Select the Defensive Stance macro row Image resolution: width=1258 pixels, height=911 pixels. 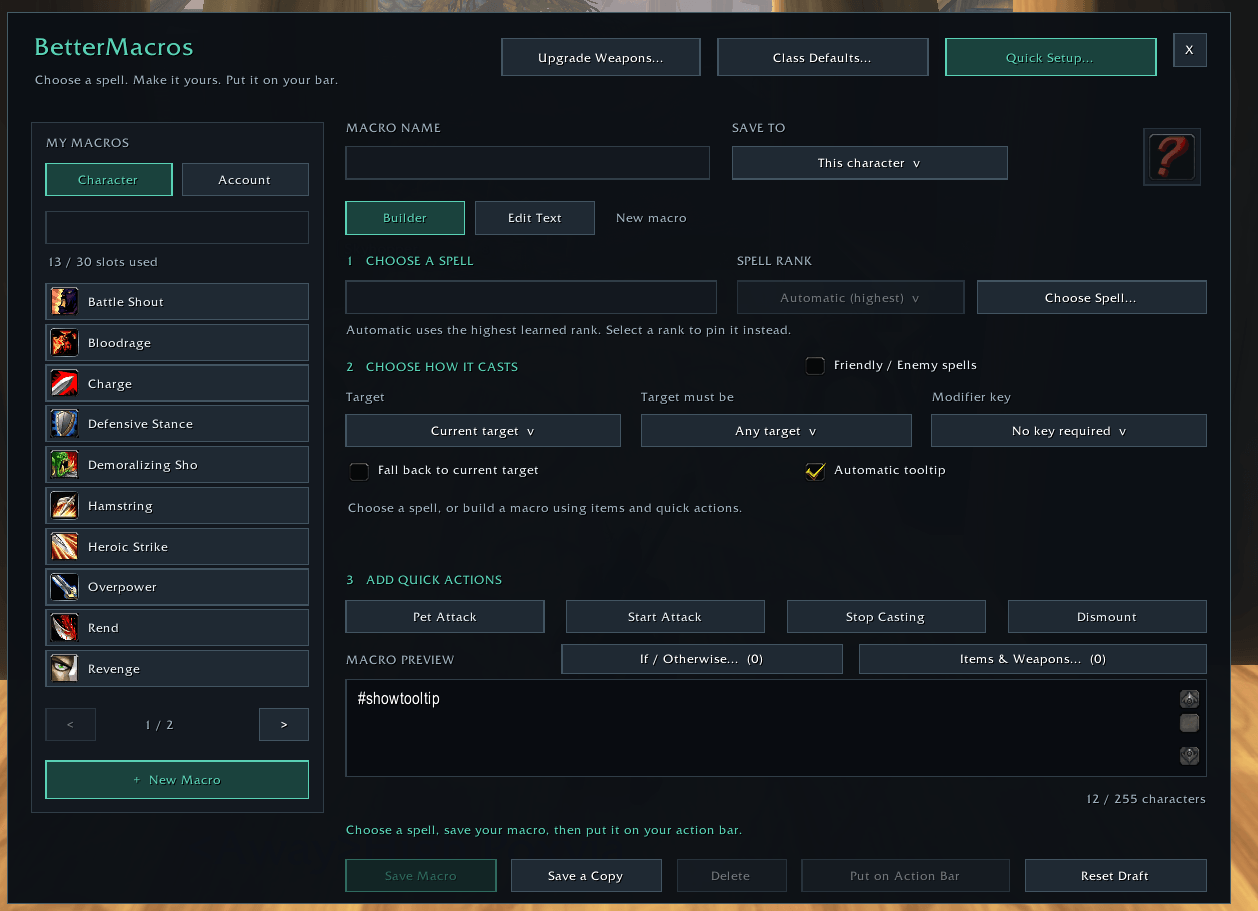pos(177,424)
